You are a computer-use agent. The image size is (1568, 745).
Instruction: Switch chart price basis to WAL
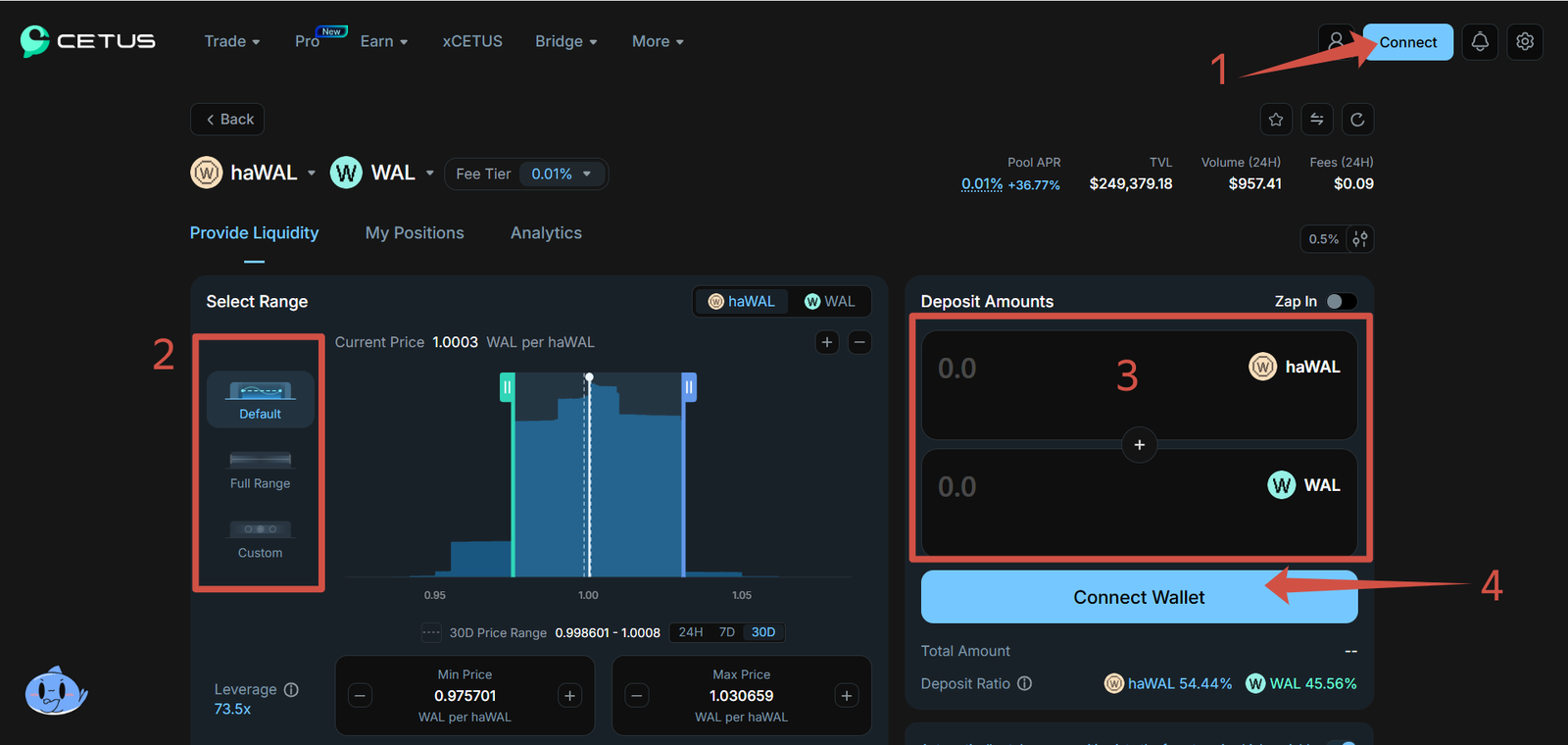pyautogui.click(x=830, y=301)
